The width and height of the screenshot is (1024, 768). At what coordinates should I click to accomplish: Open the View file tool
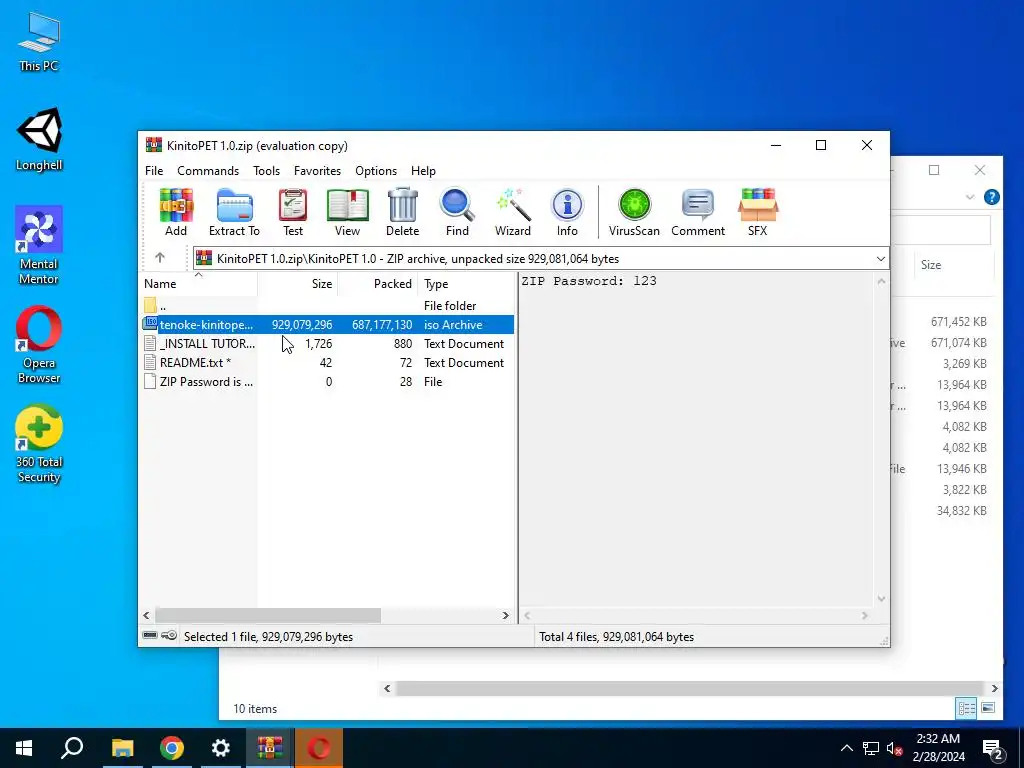pos(347,212)
